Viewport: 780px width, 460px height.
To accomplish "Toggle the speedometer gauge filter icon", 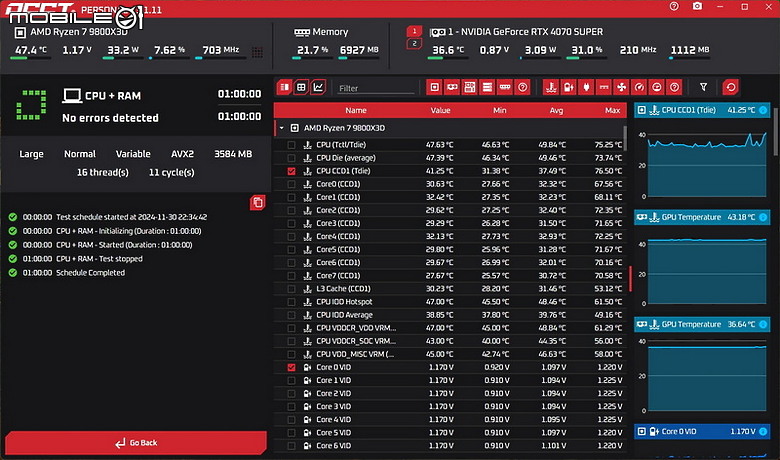I will click(639, 88).
